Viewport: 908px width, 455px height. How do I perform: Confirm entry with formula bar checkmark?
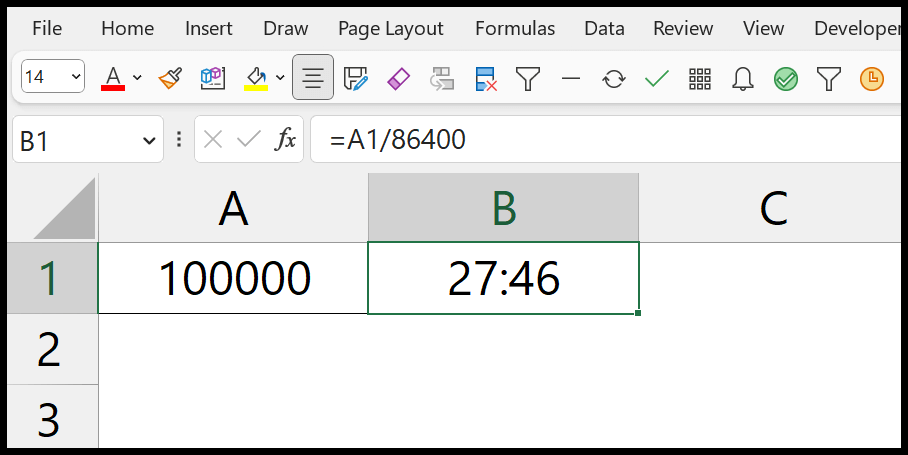[249, 139]
